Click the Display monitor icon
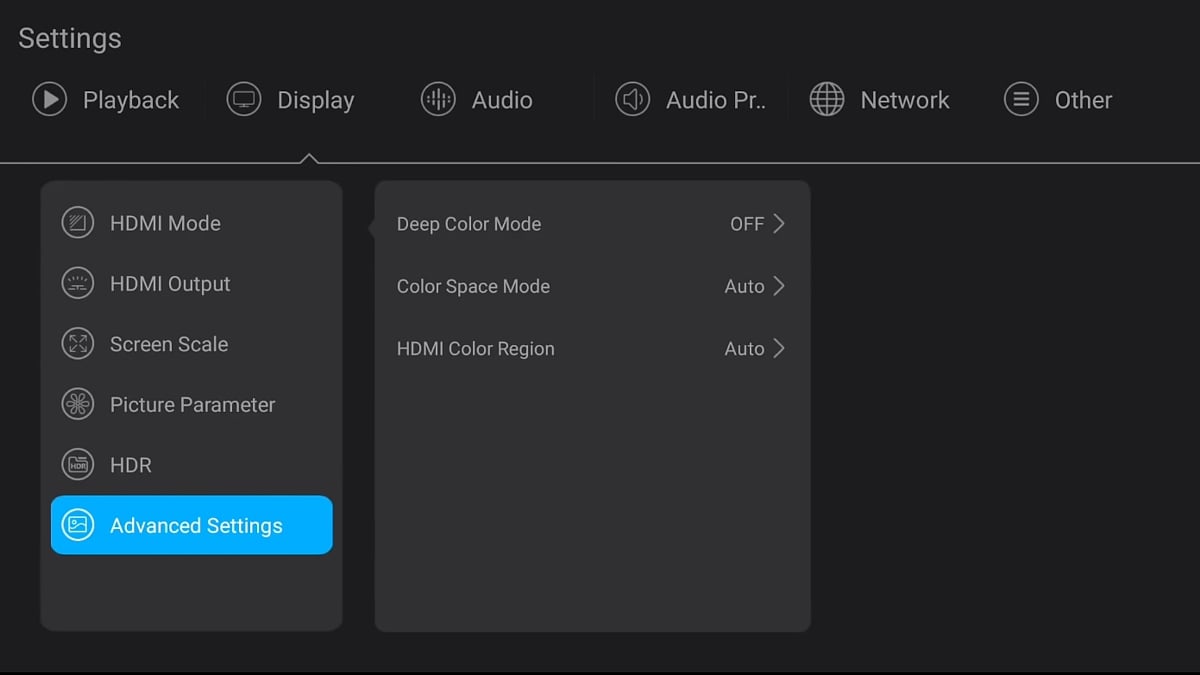This screenshot has width=1200, height=675. 244,100
